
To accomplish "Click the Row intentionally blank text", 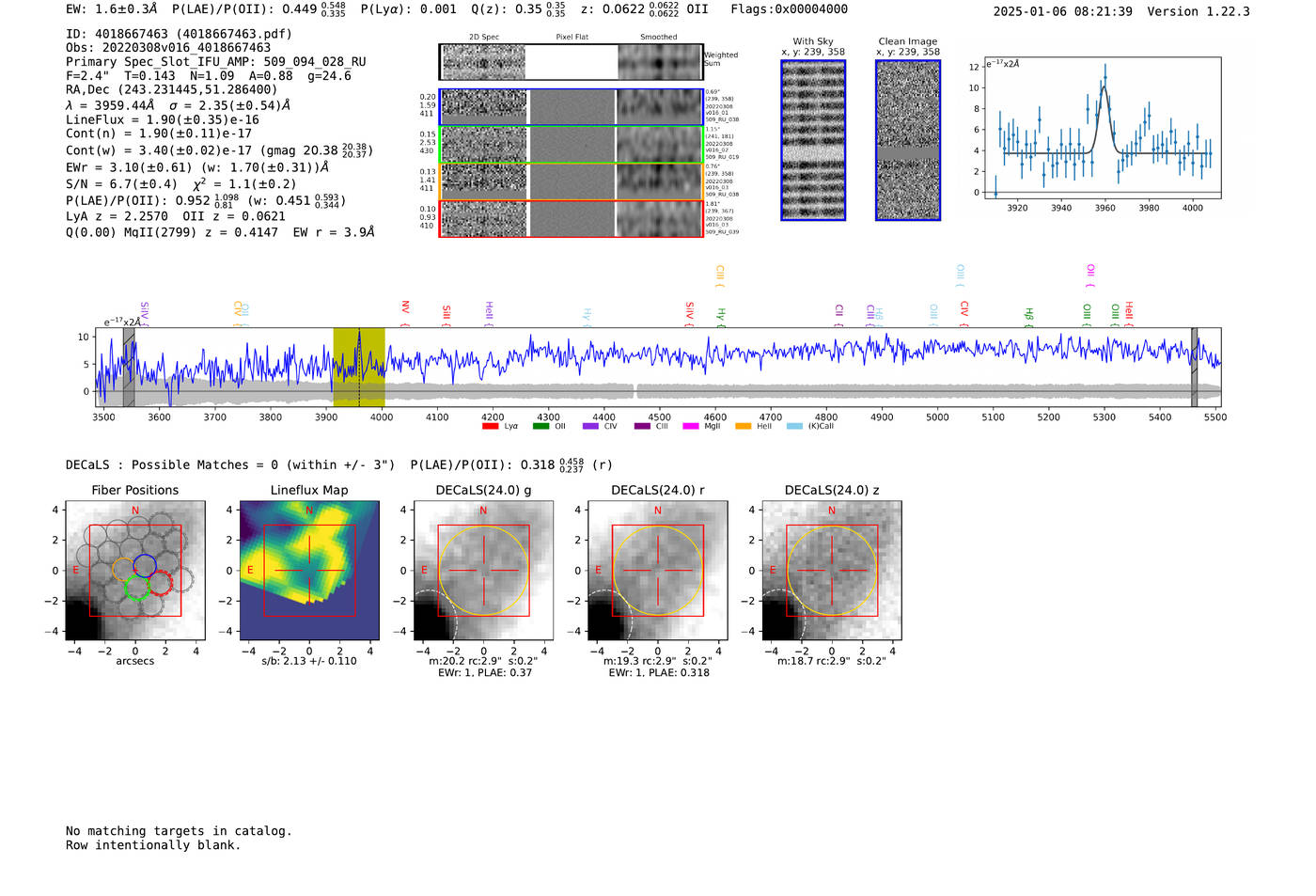I will [x=153, y=845].
